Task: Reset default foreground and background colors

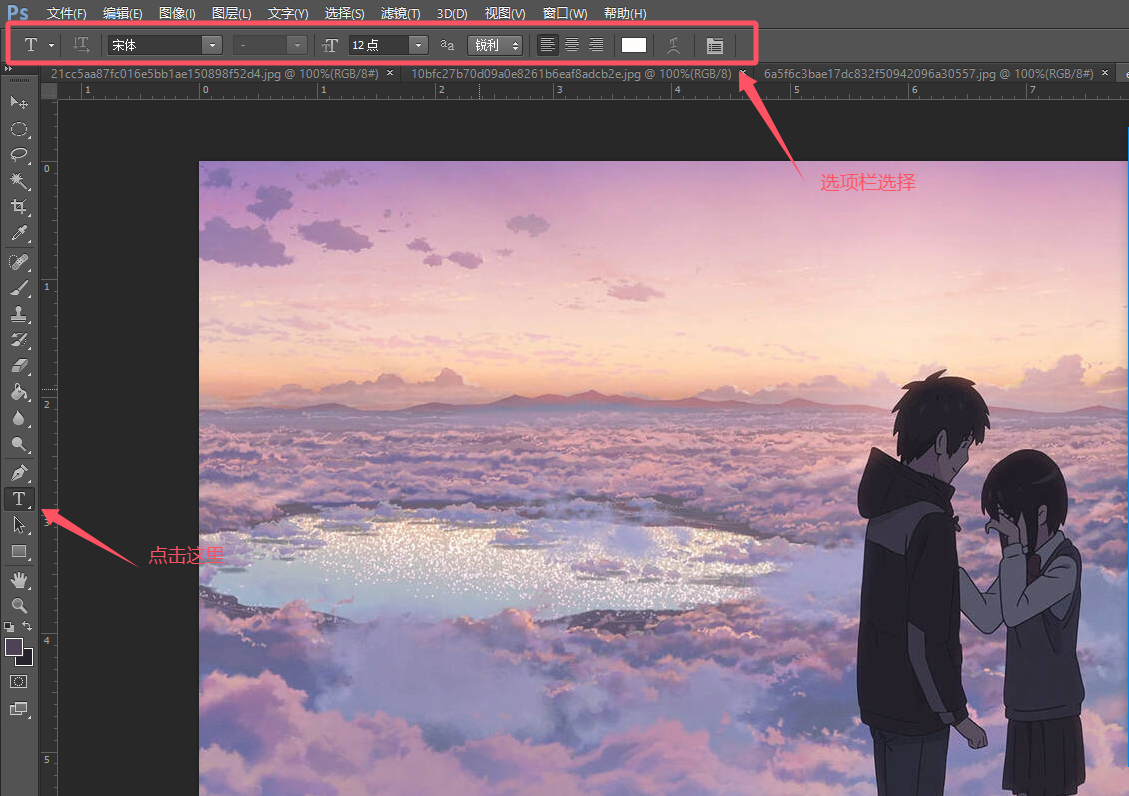Action: [9, 627]
